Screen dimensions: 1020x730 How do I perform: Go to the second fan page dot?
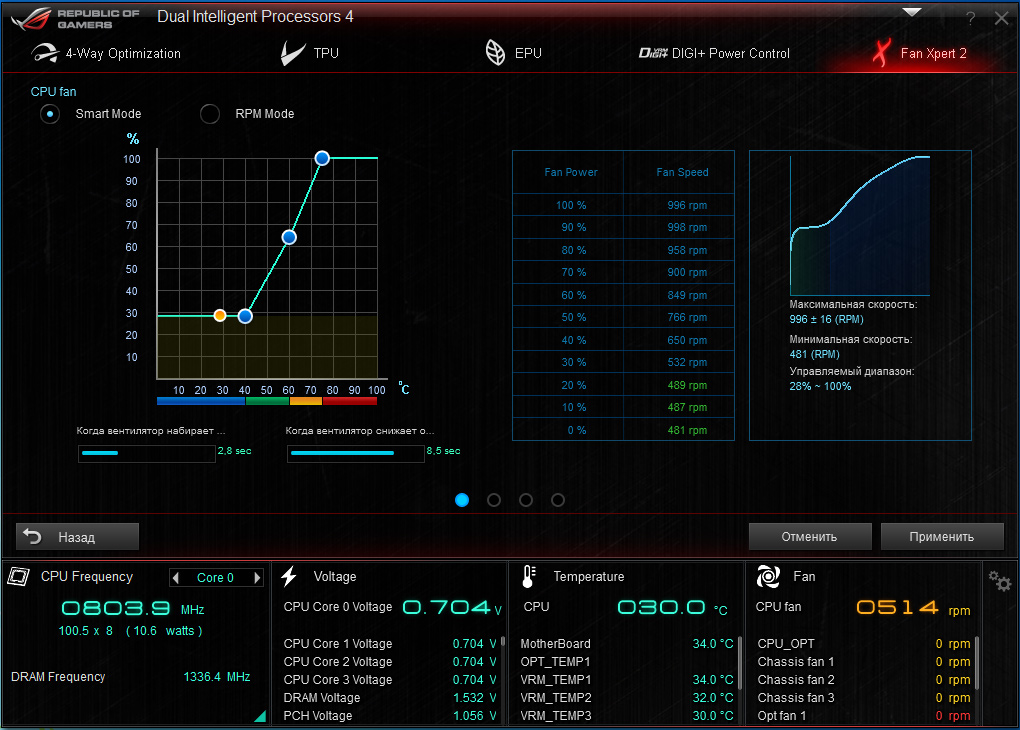click(494, 500)
